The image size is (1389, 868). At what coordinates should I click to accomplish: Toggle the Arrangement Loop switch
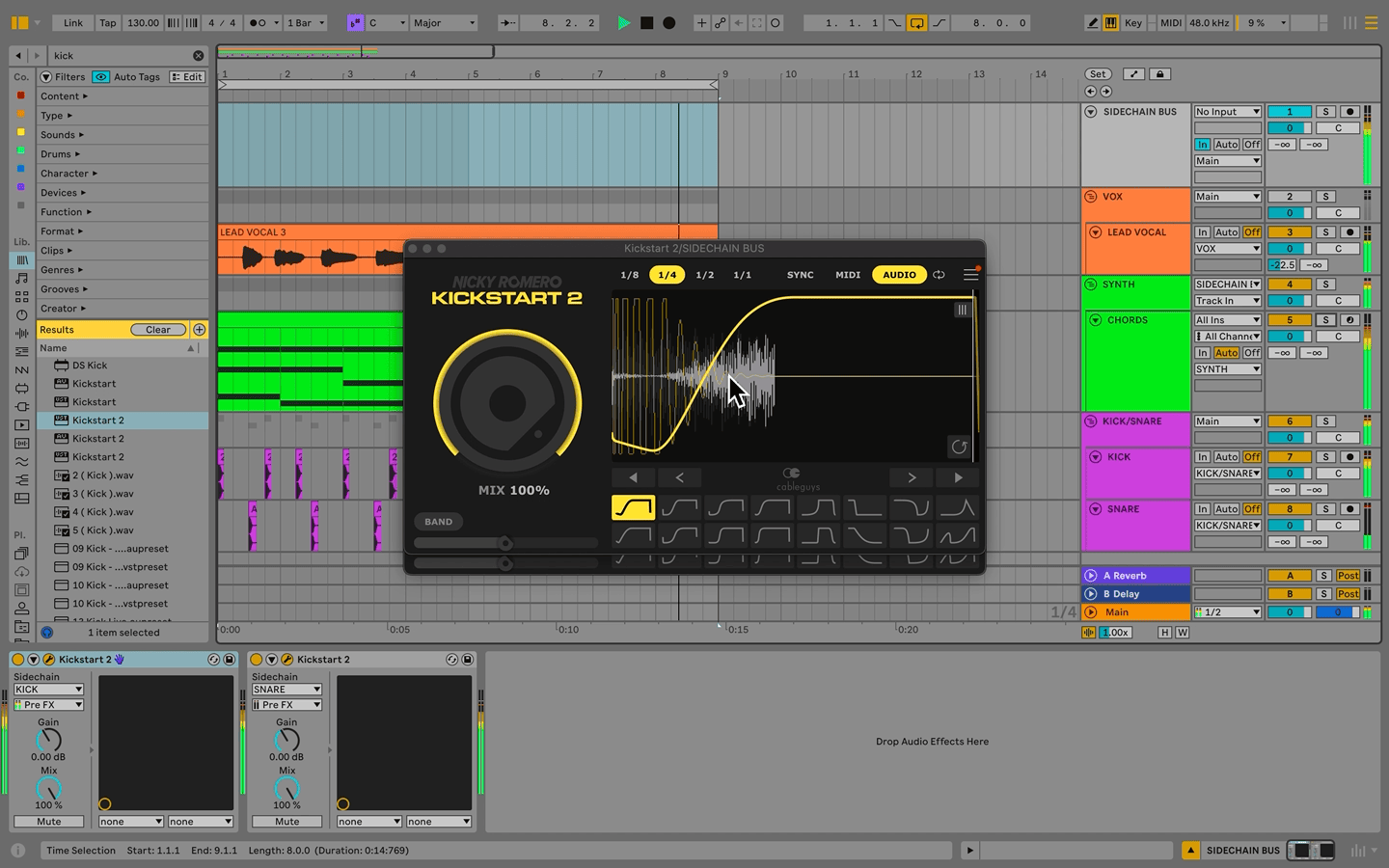[x=916, y=22]
